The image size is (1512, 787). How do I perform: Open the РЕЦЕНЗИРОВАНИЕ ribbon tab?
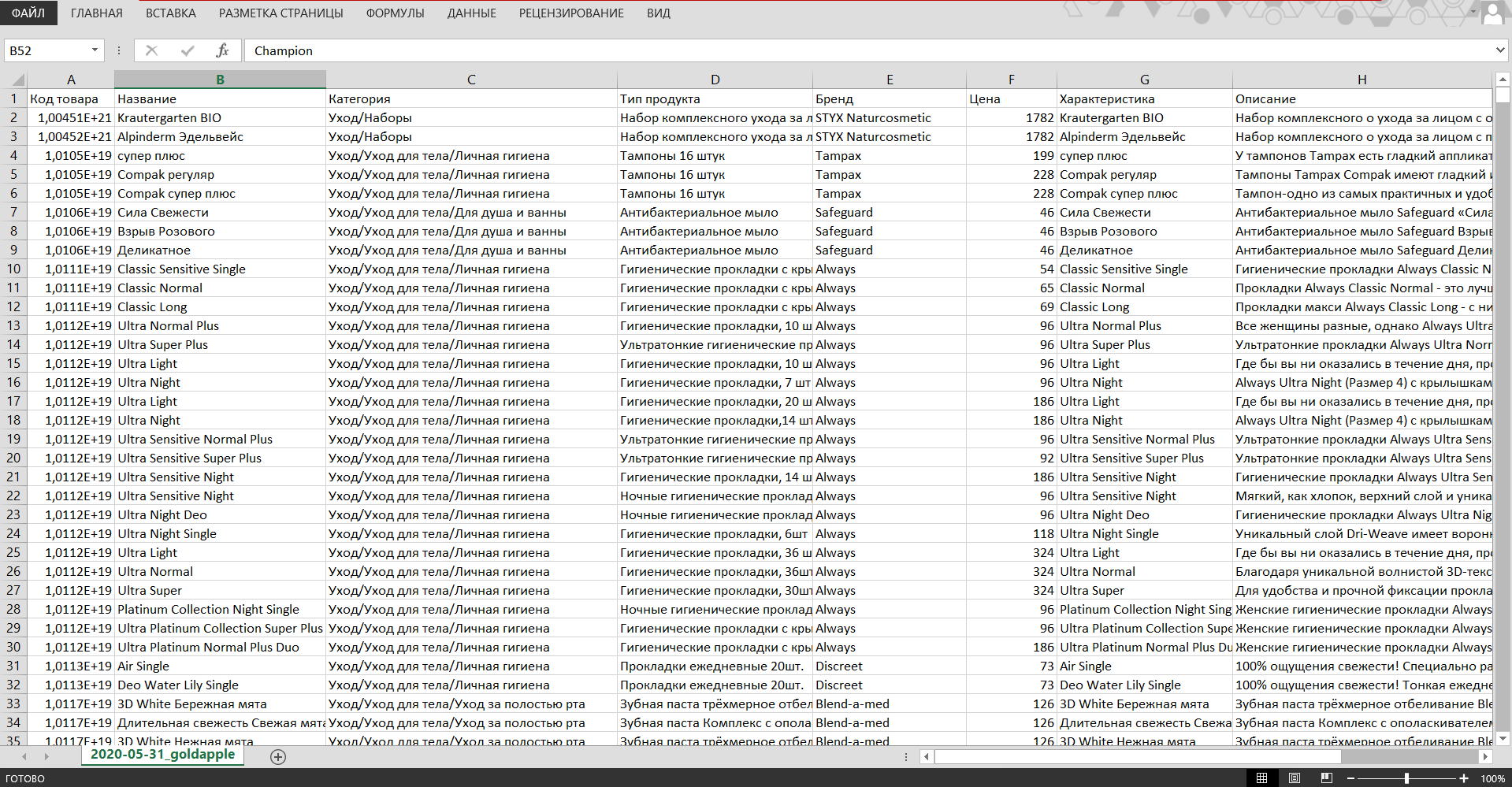click(x=571, y=13)
